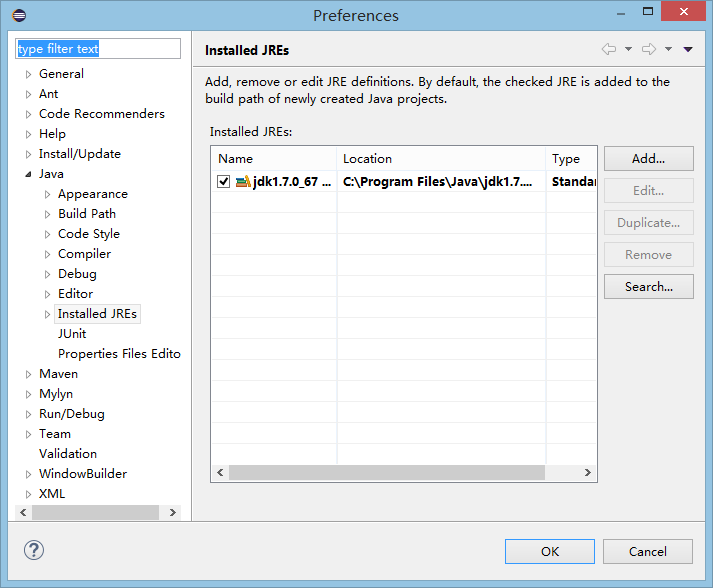
Task: Open Properties Files Editor preferences
Action: coord(119,354)
